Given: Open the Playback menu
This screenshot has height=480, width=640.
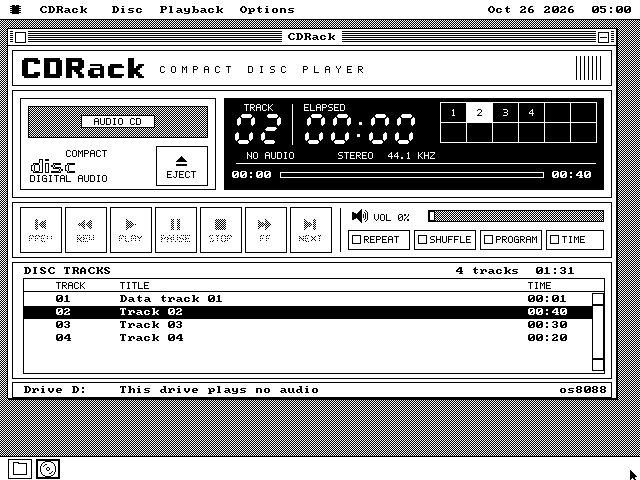Looking at the screenshot, I should click(191, 9).
